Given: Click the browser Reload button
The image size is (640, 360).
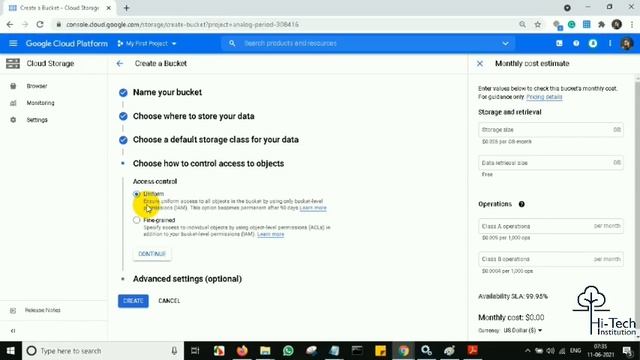Looking at the screenshot, I should [40, 24].
